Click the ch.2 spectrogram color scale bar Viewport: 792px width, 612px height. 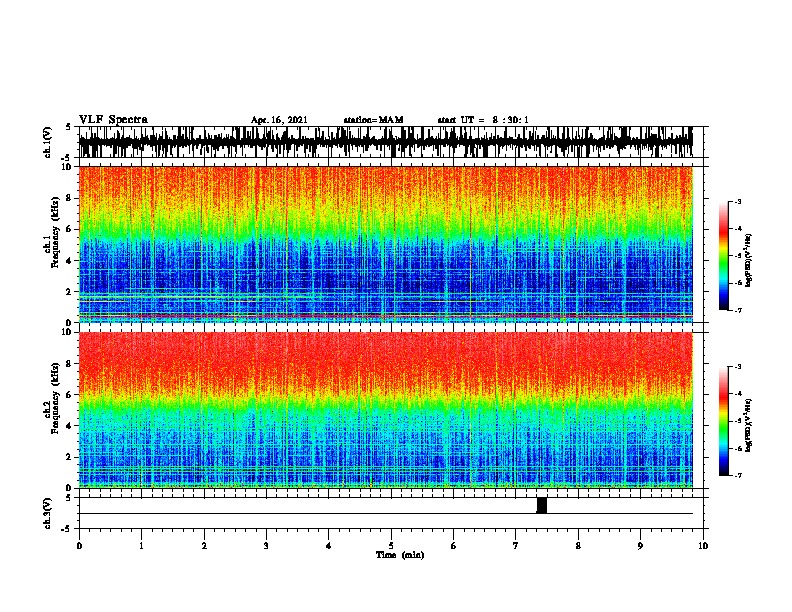tap(724, 421)
